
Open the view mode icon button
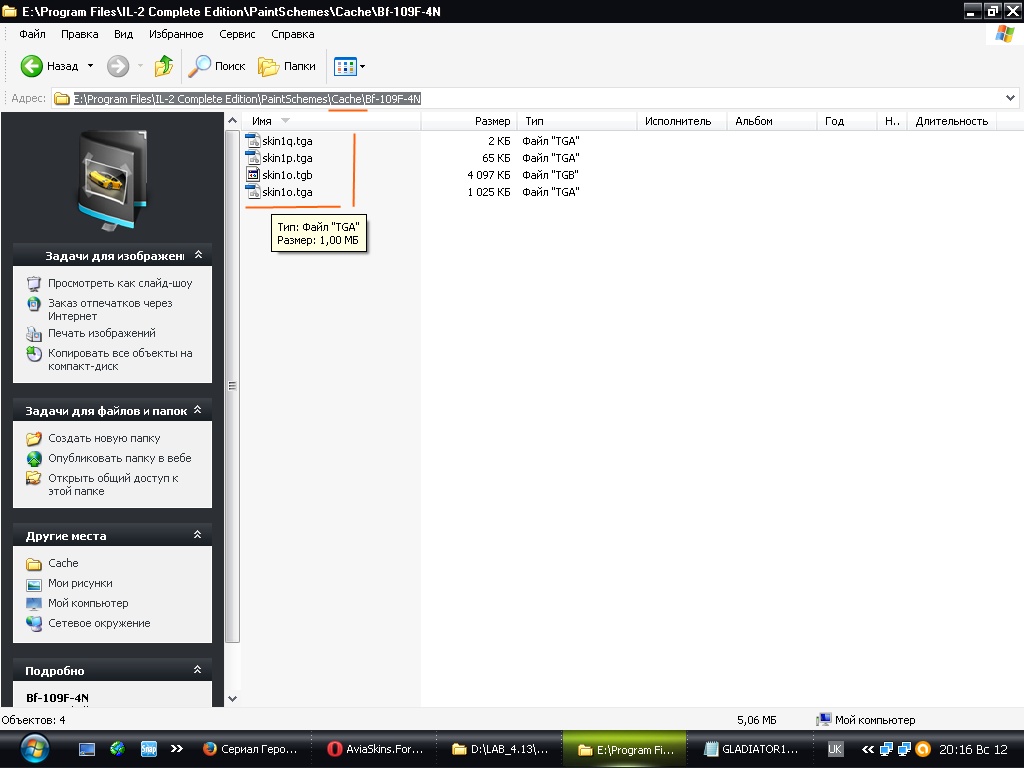pos(345,67)
